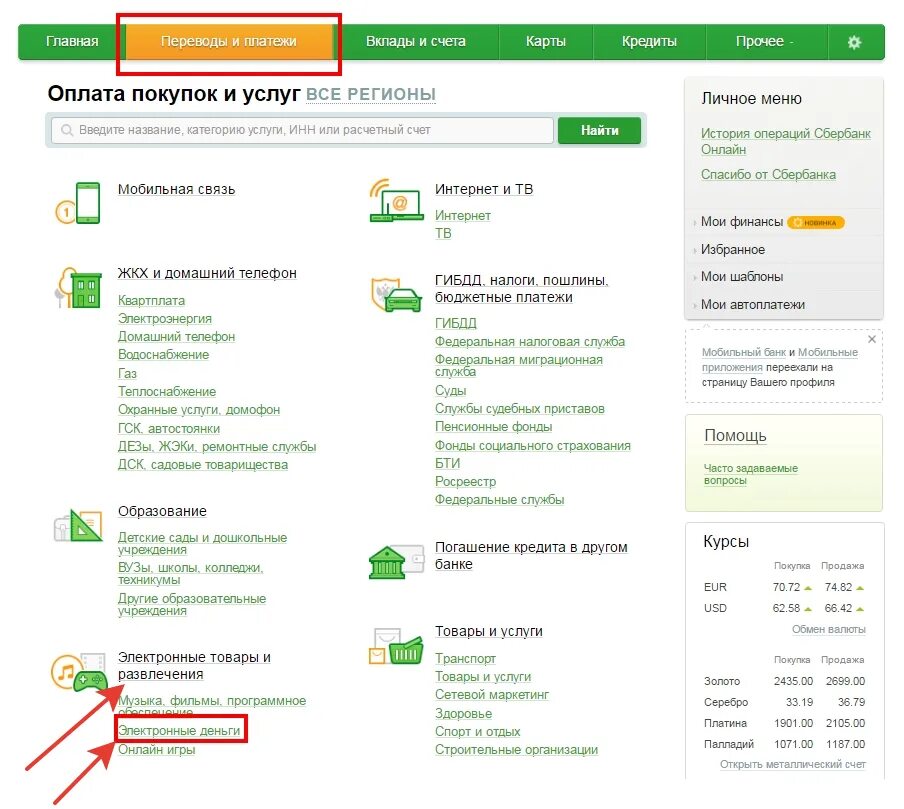This screenshot has width=904, height=809.
Task: Open Спасибо от Сбербанка link
Action: [768, 174]
